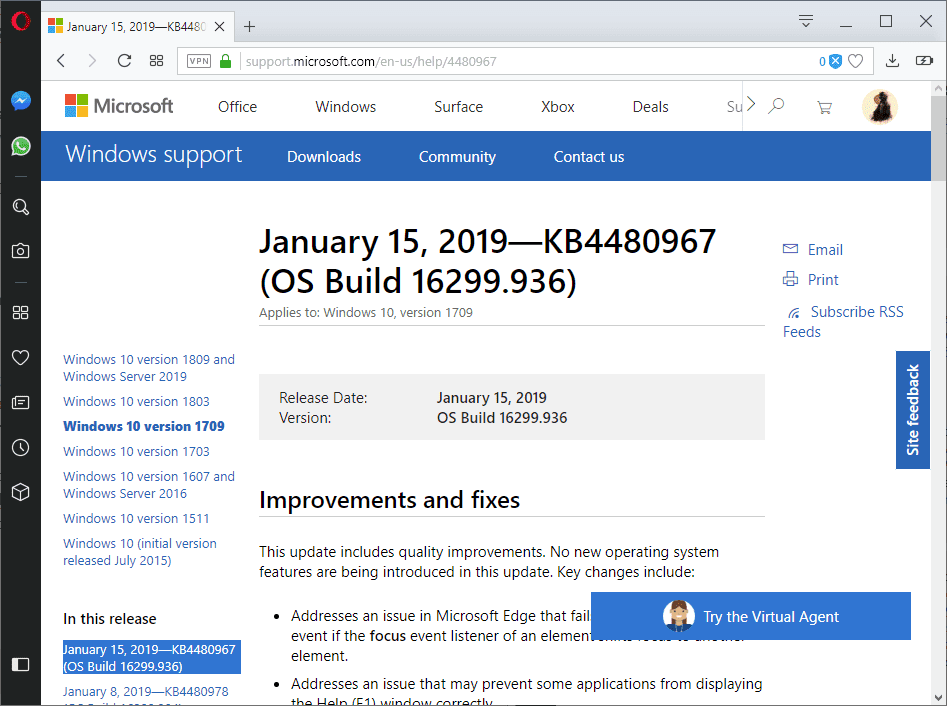This screenshot has height=706, width=947.
Task: Open Speed Dial from sidebar
Action: (x=21, y=312)
